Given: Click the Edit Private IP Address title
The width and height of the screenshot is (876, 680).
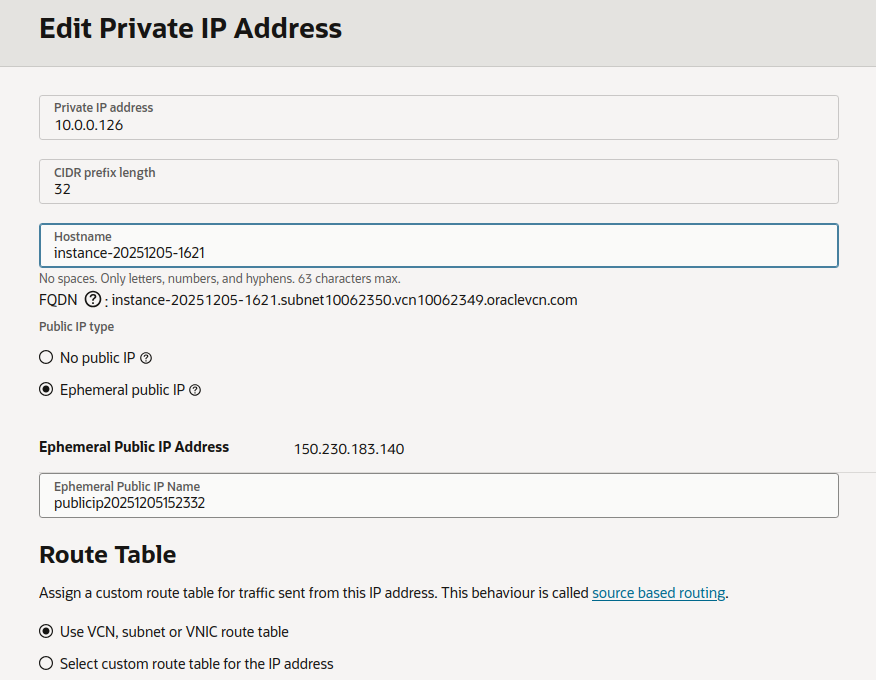Looking at the screenshot, I should point(190,28).
